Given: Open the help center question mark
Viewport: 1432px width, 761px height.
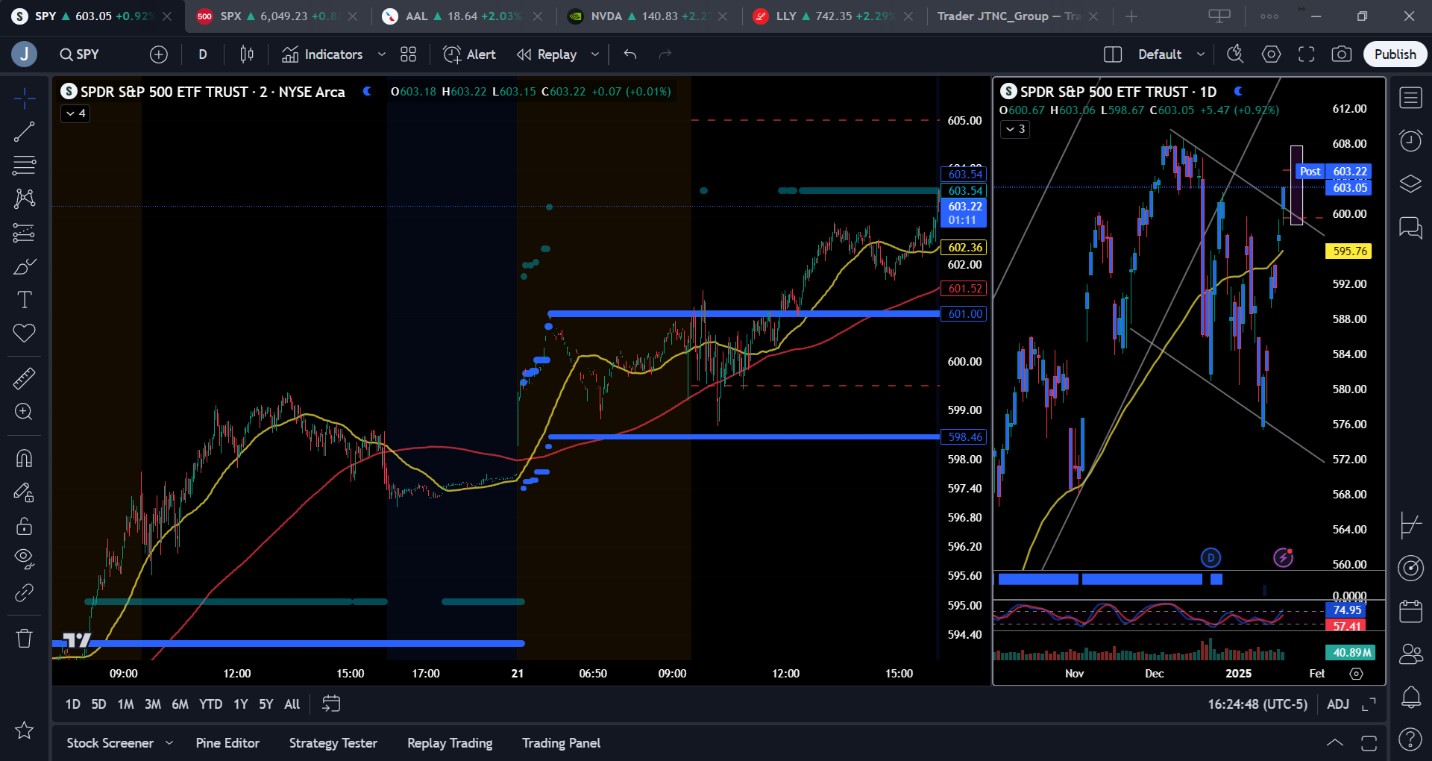Looking at the screenshot, I should point(1411,741).
